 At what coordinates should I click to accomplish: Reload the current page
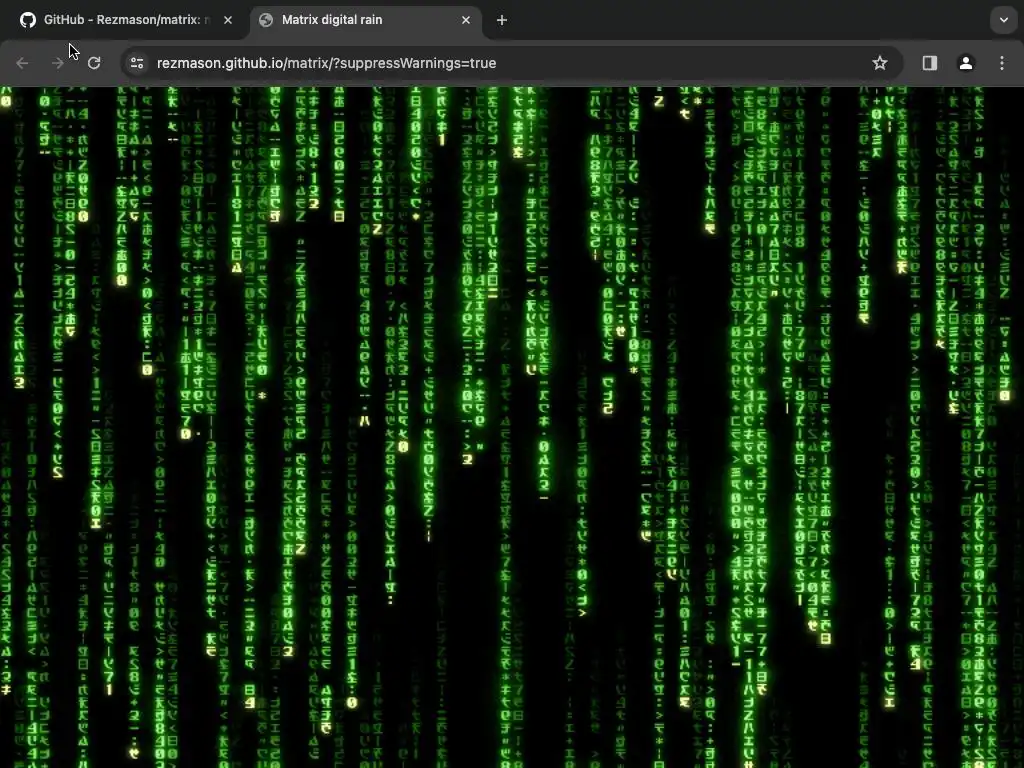[94, 63]
